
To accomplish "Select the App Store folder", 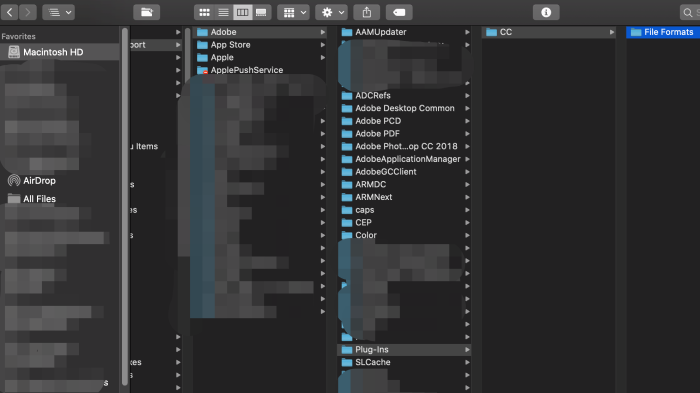I will click(261, 45).
